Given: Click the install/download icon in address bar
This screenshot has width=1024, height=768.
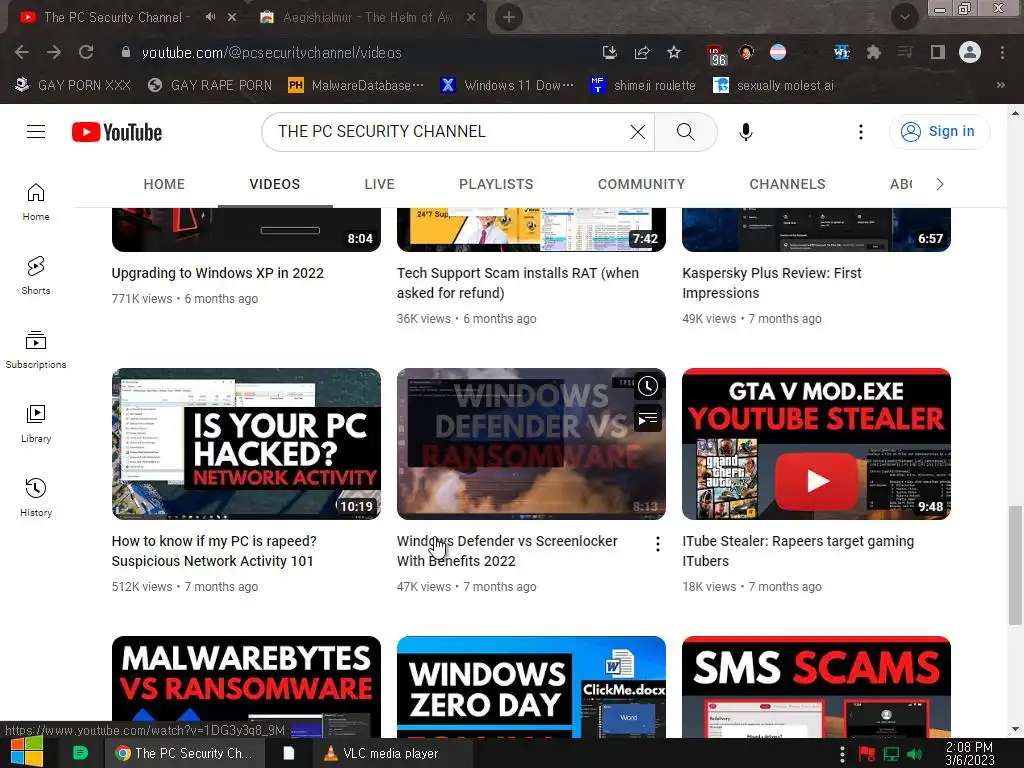Looking at the screenshot, I should pyautogui.click(x=609, y=52).
